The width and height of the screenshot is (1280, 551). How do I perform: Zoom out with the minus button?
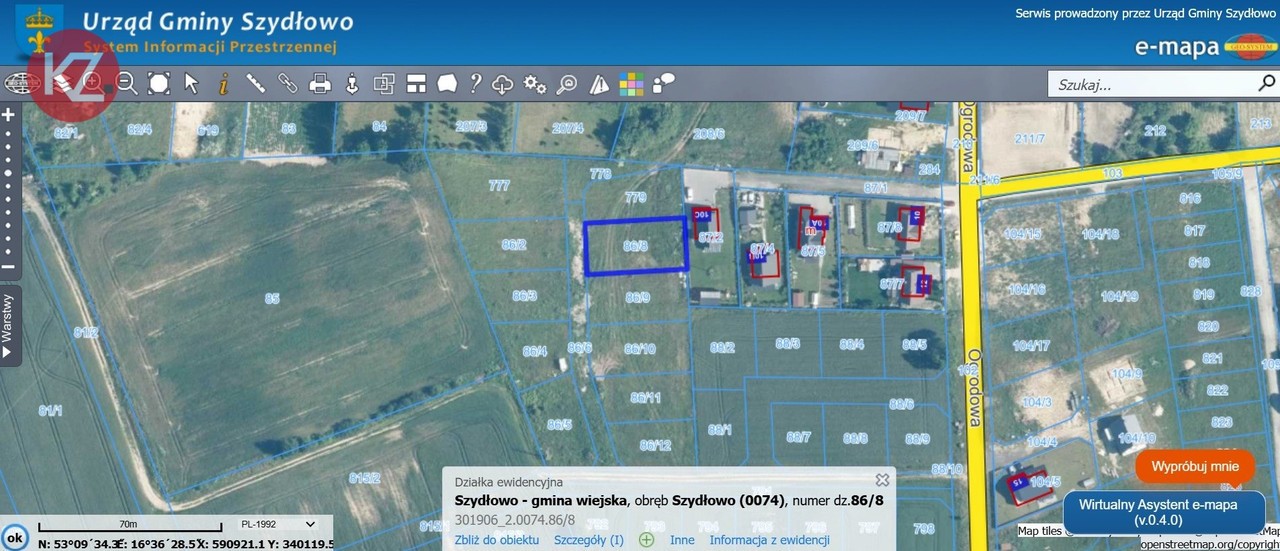click(x=8, y=267)
